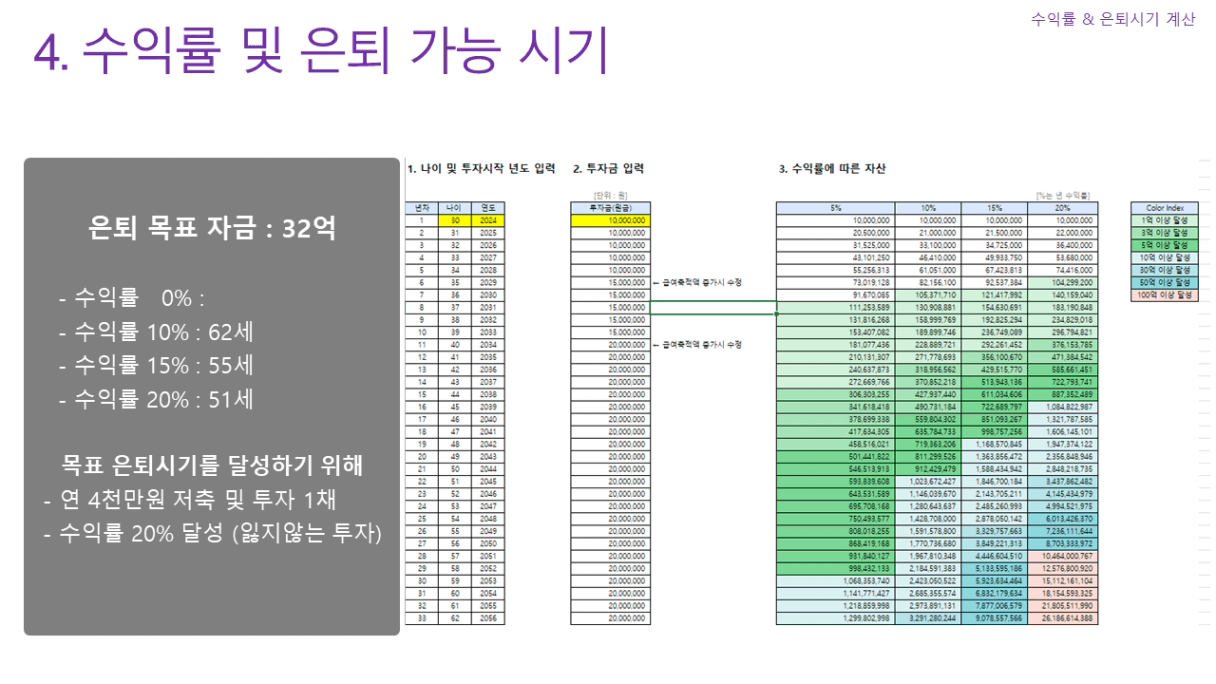Click the '30억 이상 달성' legend swatch
This screenshot has width=1216, height=684.
(x=1164, y=270)
